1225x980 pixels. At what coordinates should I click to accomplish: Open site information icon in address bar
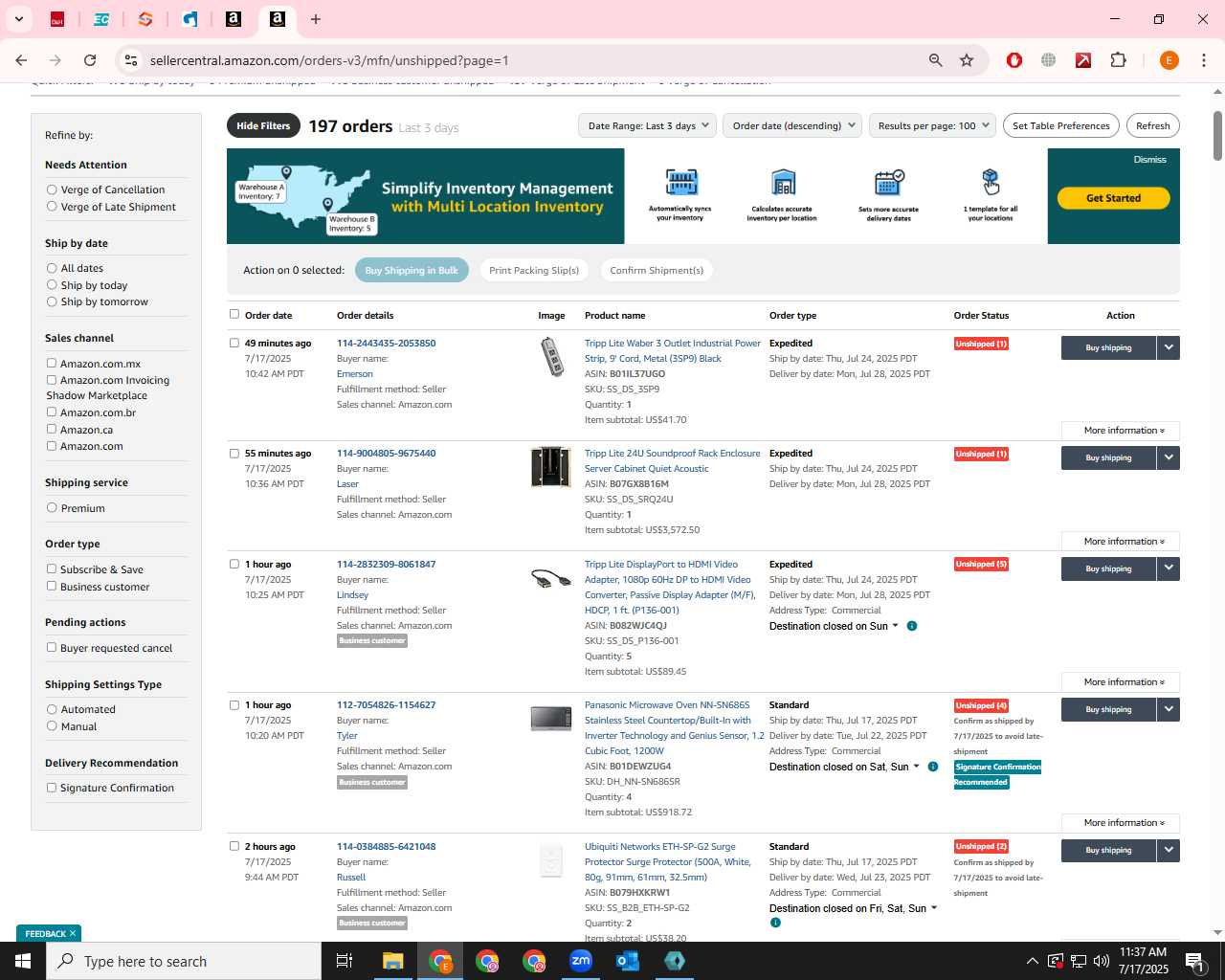point(131,60)
